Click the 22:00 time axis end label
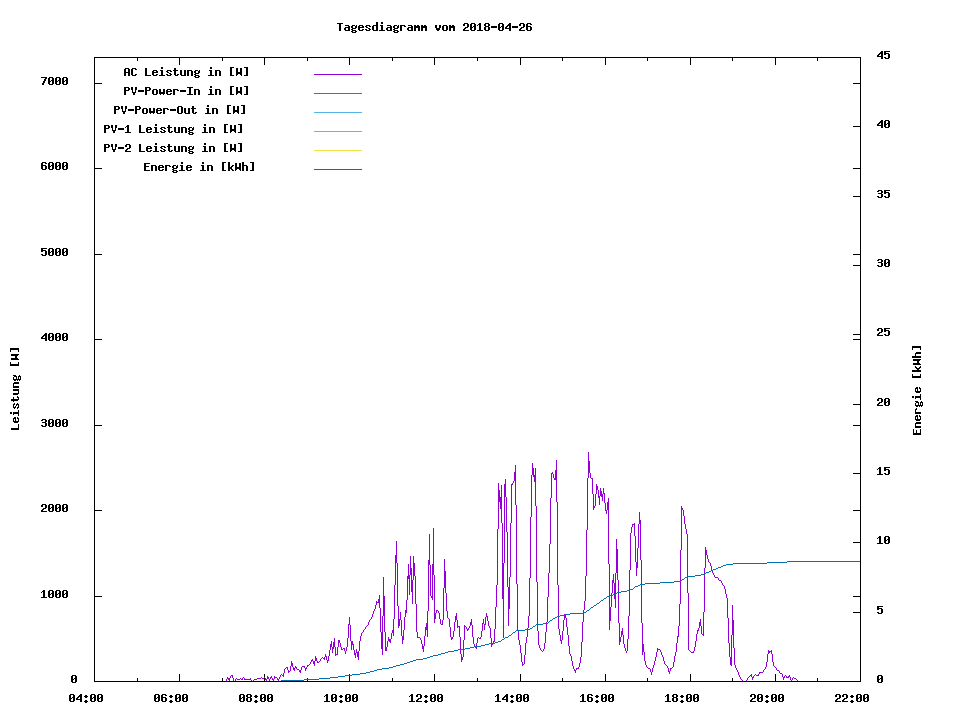 [x=851, y=698]
